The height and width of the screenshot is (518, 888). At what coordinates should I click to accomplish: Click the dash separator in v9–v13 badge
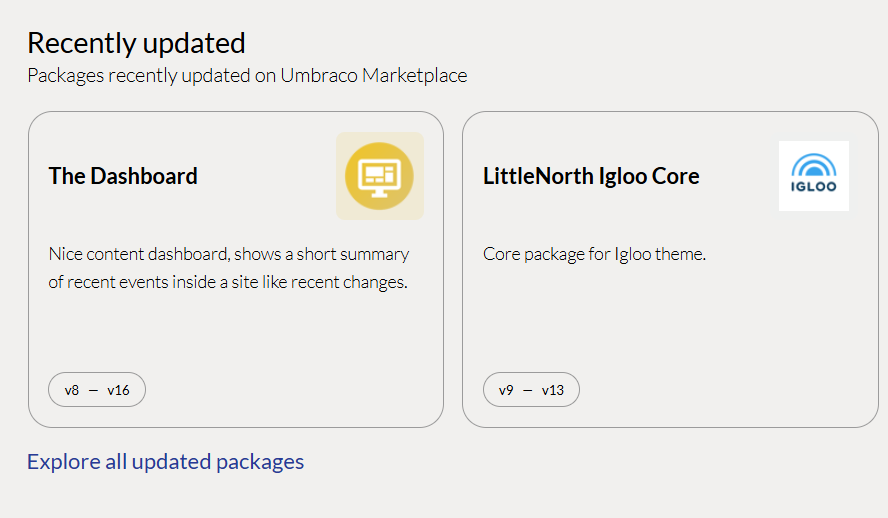tap(528, 391)
